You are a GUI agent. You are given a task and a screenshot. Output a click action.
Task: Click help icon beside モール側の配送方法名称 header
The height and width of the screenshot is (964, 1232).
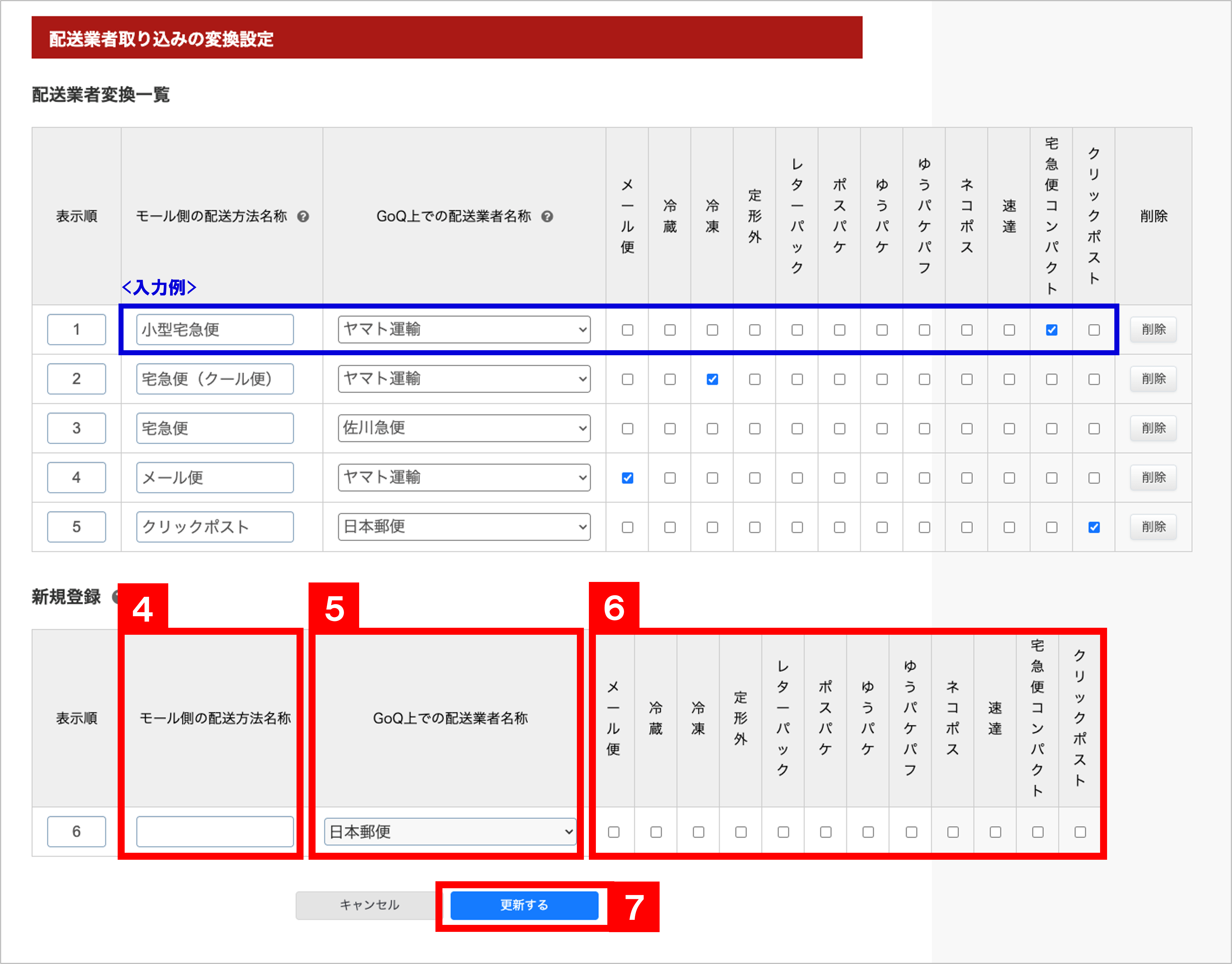[303, 216]
